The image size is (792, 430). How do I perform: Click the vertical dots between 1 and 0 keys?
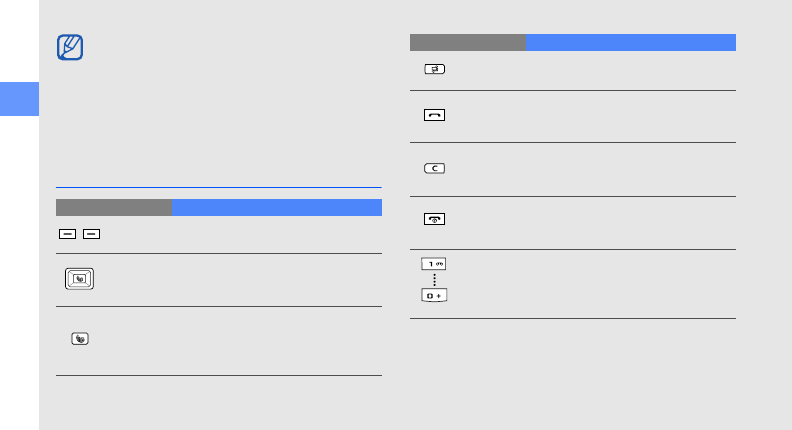[x=434, y=281]
